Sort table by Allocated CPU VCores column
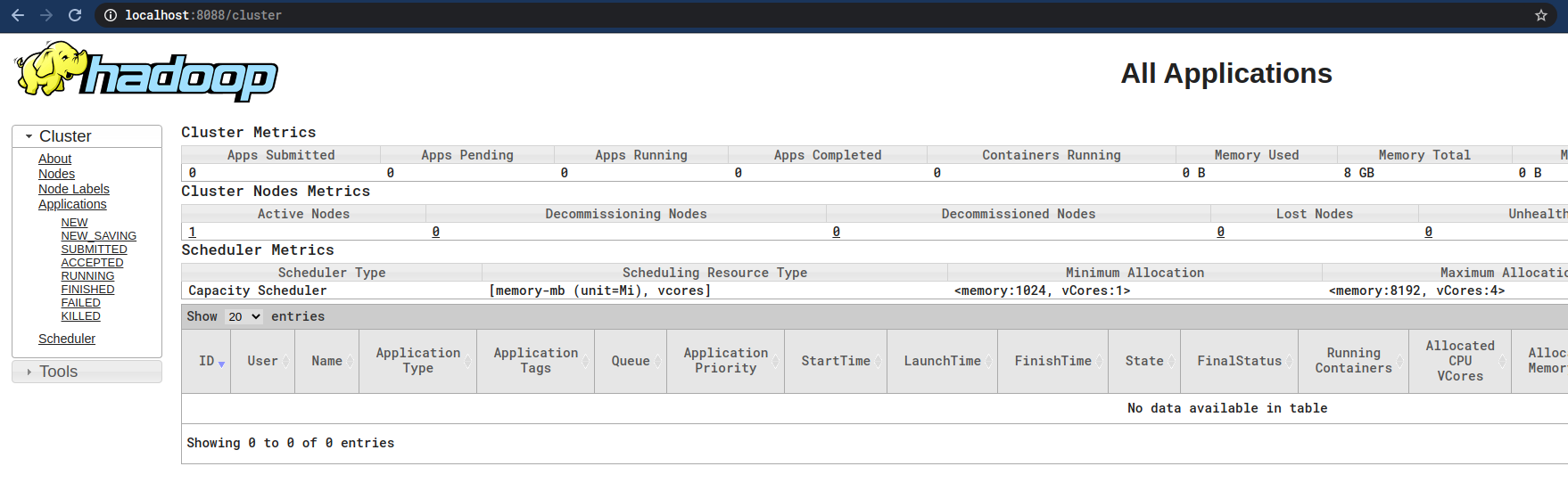The height and width of the screenshot is (491, 1568). click(1460, 361)
